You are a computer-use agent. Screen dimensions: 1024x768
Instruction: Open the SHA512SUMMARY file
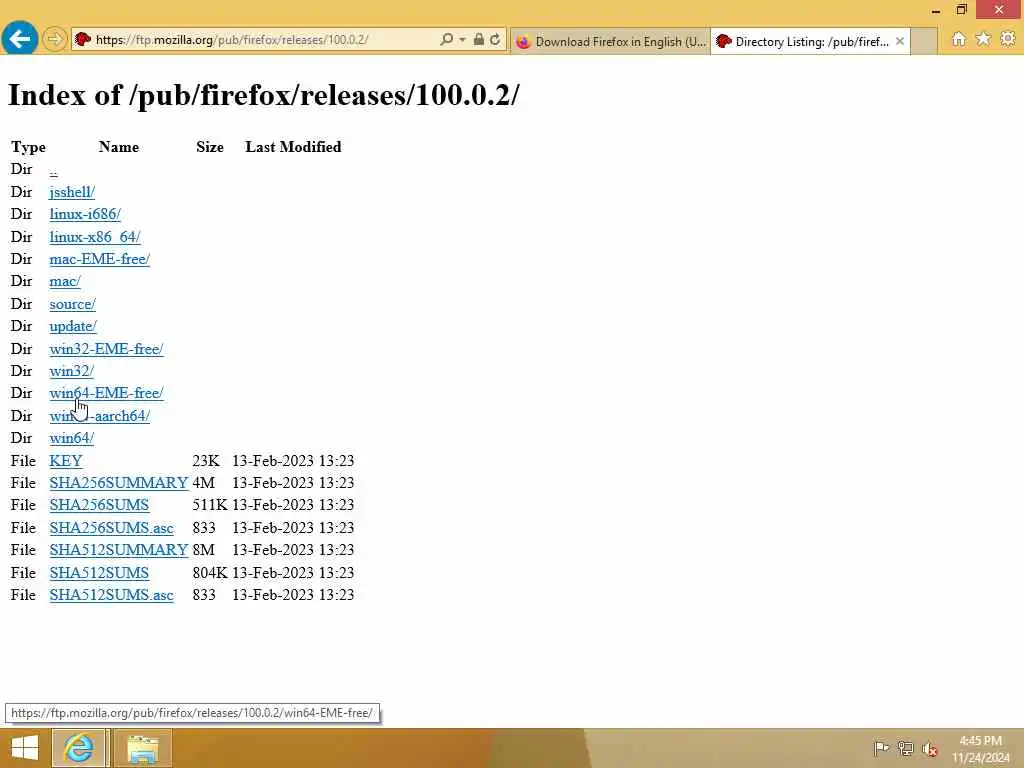(x=119, y=550)
